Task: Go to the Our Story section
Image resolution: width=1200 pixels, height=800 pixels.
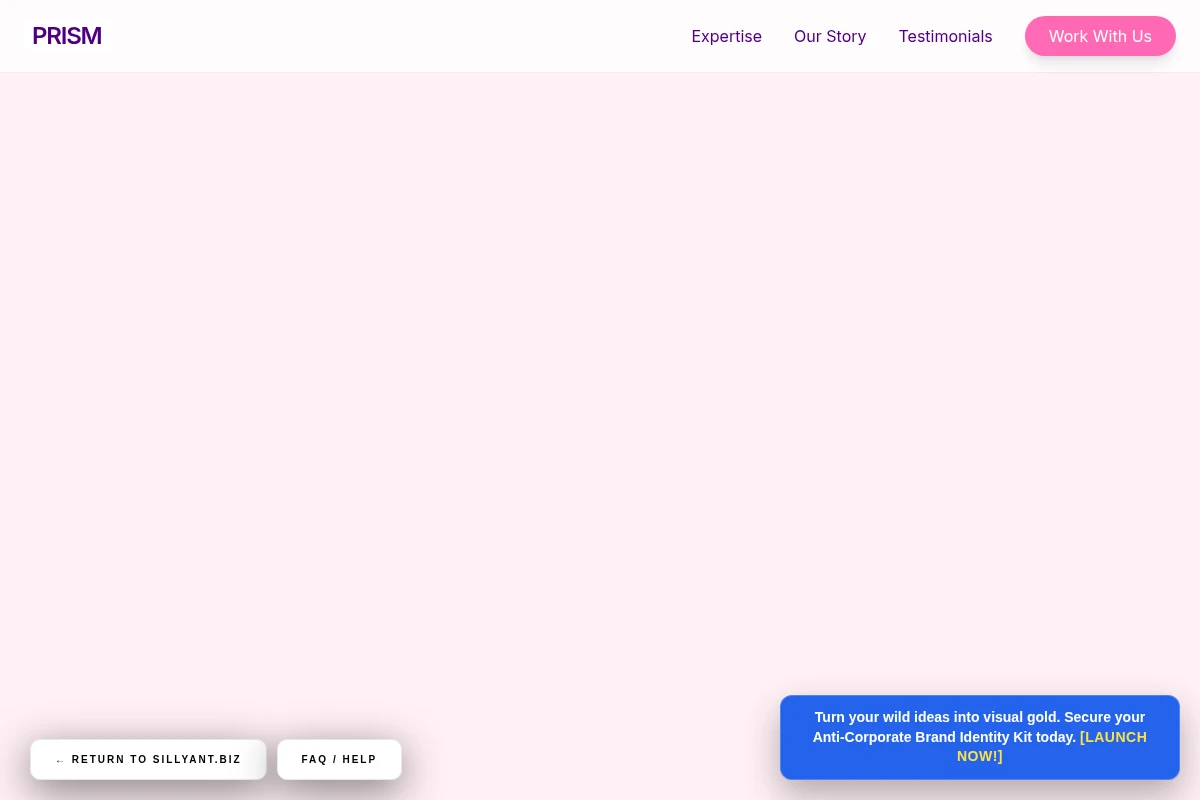Action: (830, 36)
